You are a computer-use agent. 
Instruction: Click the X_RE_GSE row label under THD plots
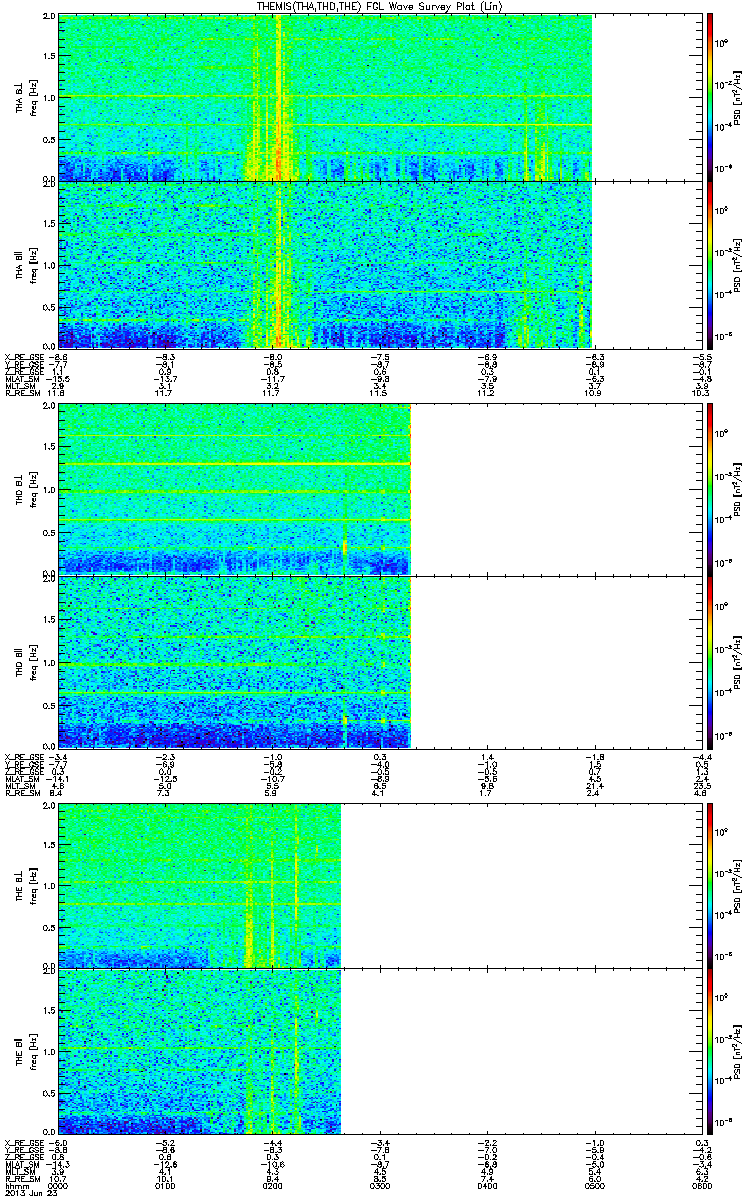click(25, 757)
